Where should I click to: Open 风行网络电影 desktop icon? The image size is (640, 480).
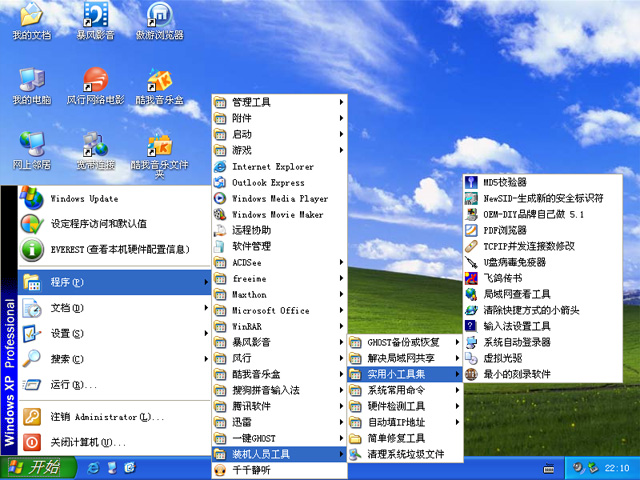point(95,84)
